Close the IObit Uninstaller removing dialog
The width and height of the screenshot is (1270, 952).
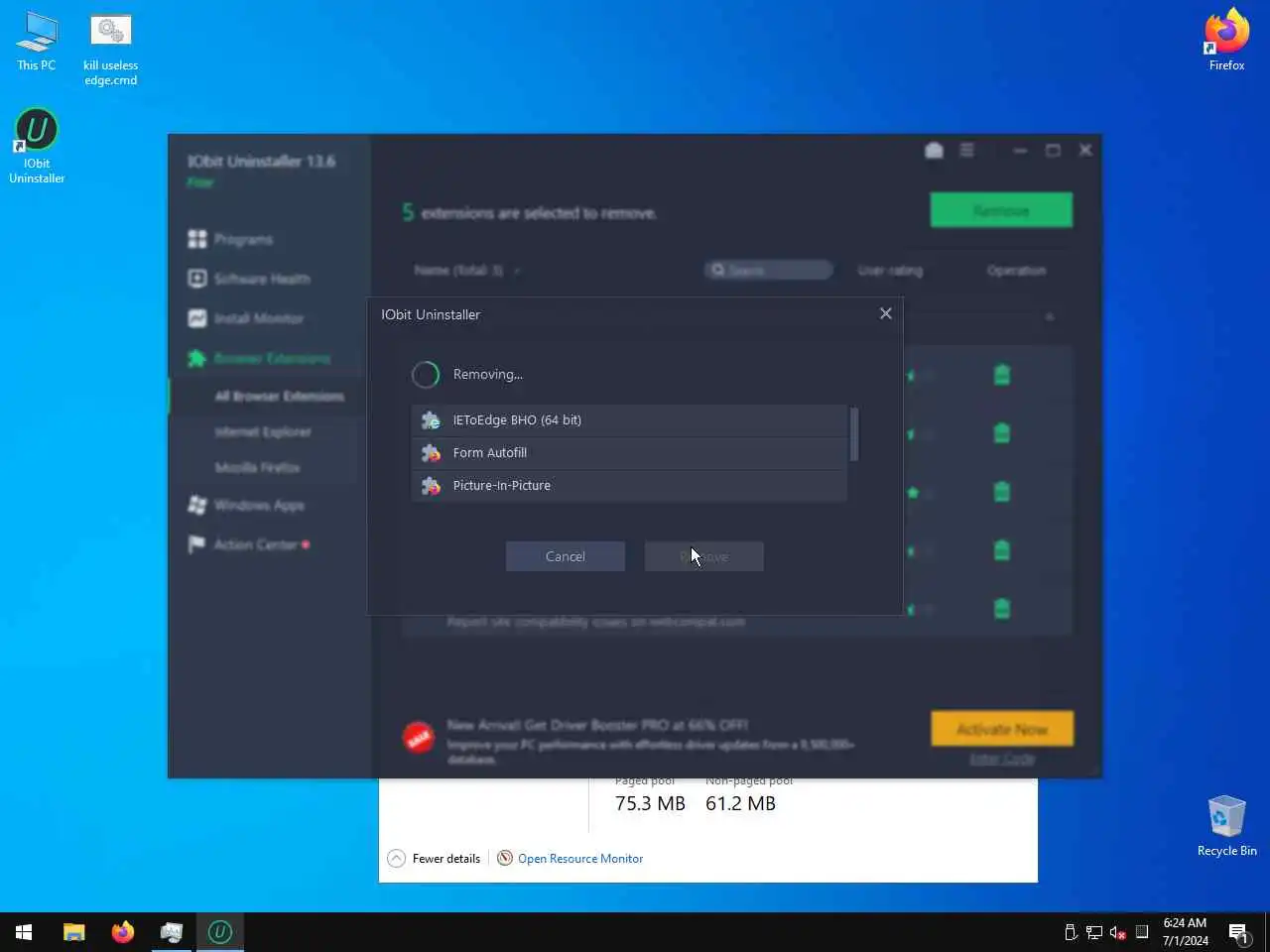pyautogui.click(x=886, y=313)
